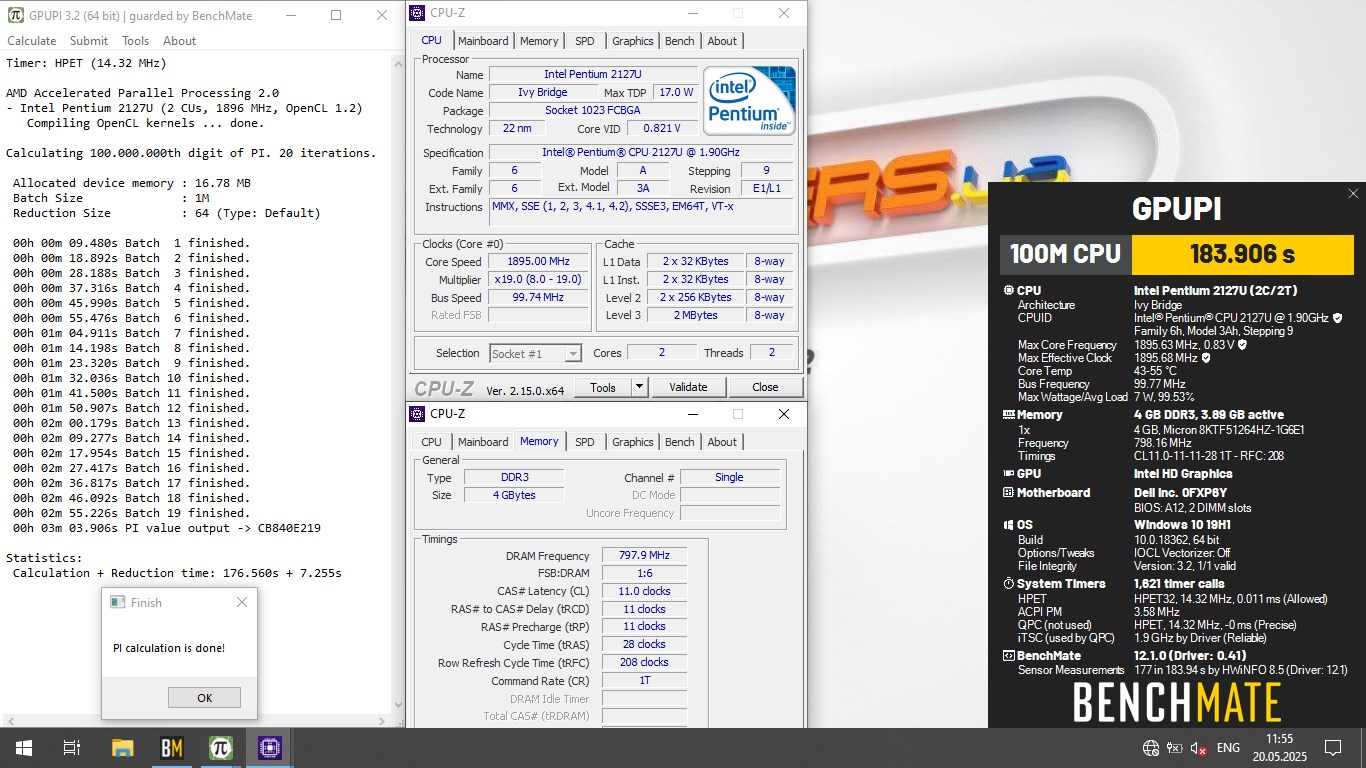This screenshot has height=768, width=1366.
Task: Click the small icon in the Finish dialog title
Action: (118, 602)
